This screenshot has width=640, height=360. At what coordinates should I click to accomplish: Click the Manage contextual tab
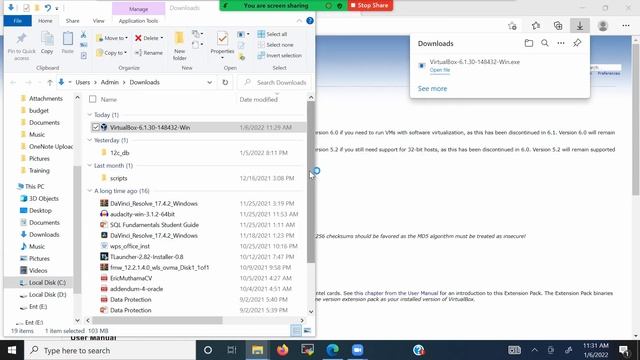coord(138,9)
